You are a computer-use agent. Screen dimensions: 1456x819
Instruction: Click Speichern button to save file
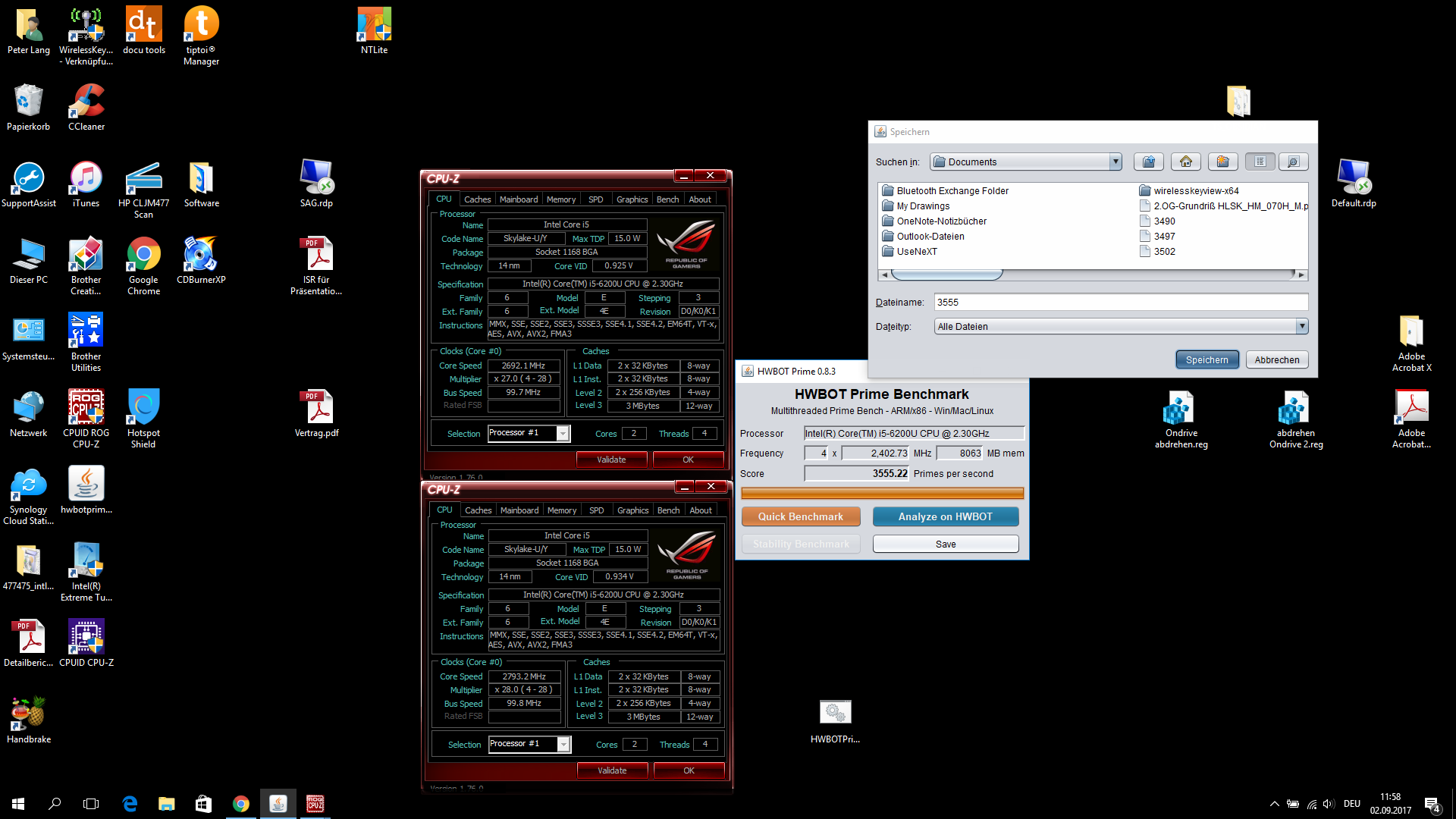tap(1207, 359)
